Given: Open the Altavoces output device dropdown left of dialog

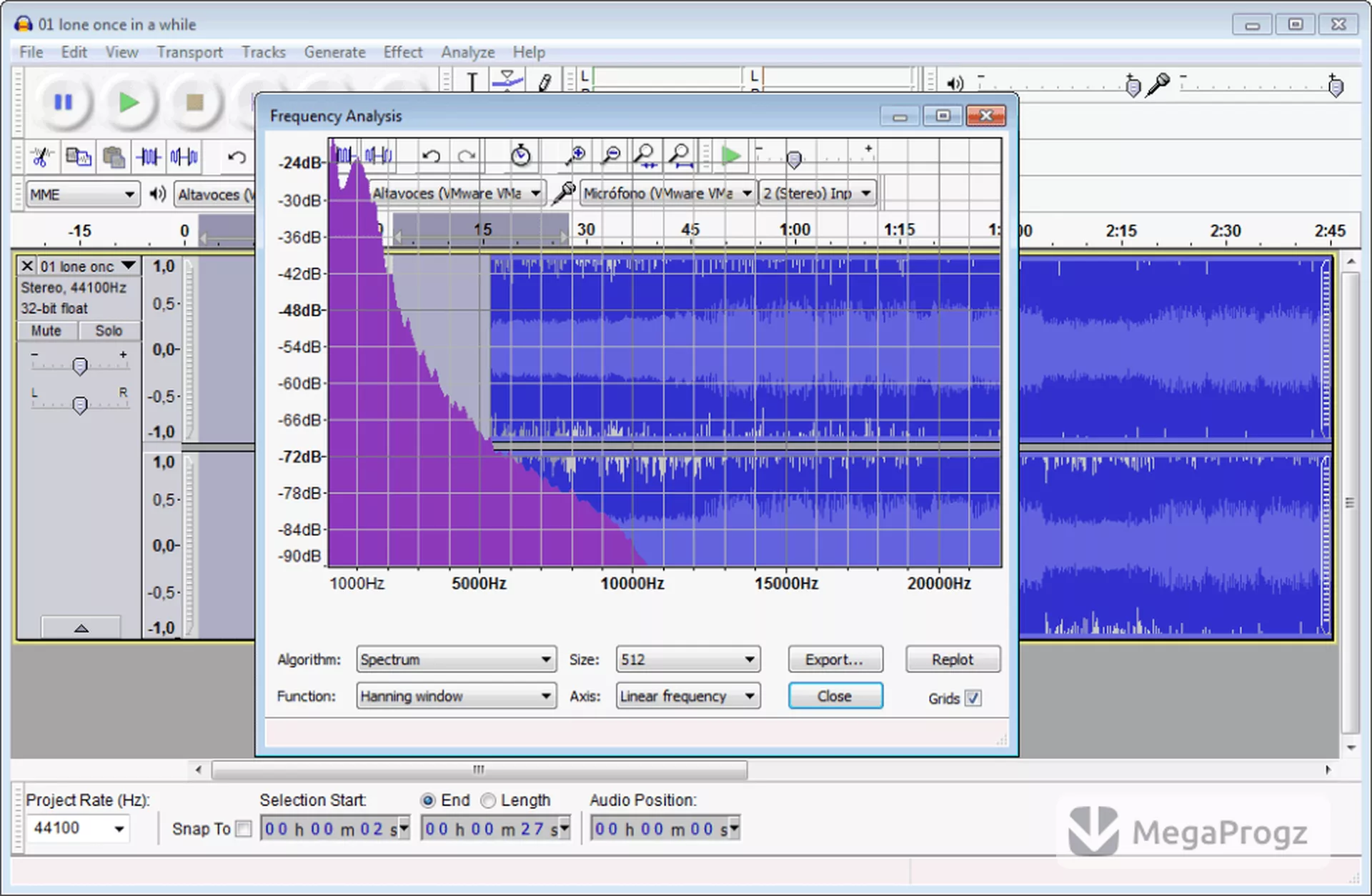Looking at the screenshot, I should click(214, 194).
